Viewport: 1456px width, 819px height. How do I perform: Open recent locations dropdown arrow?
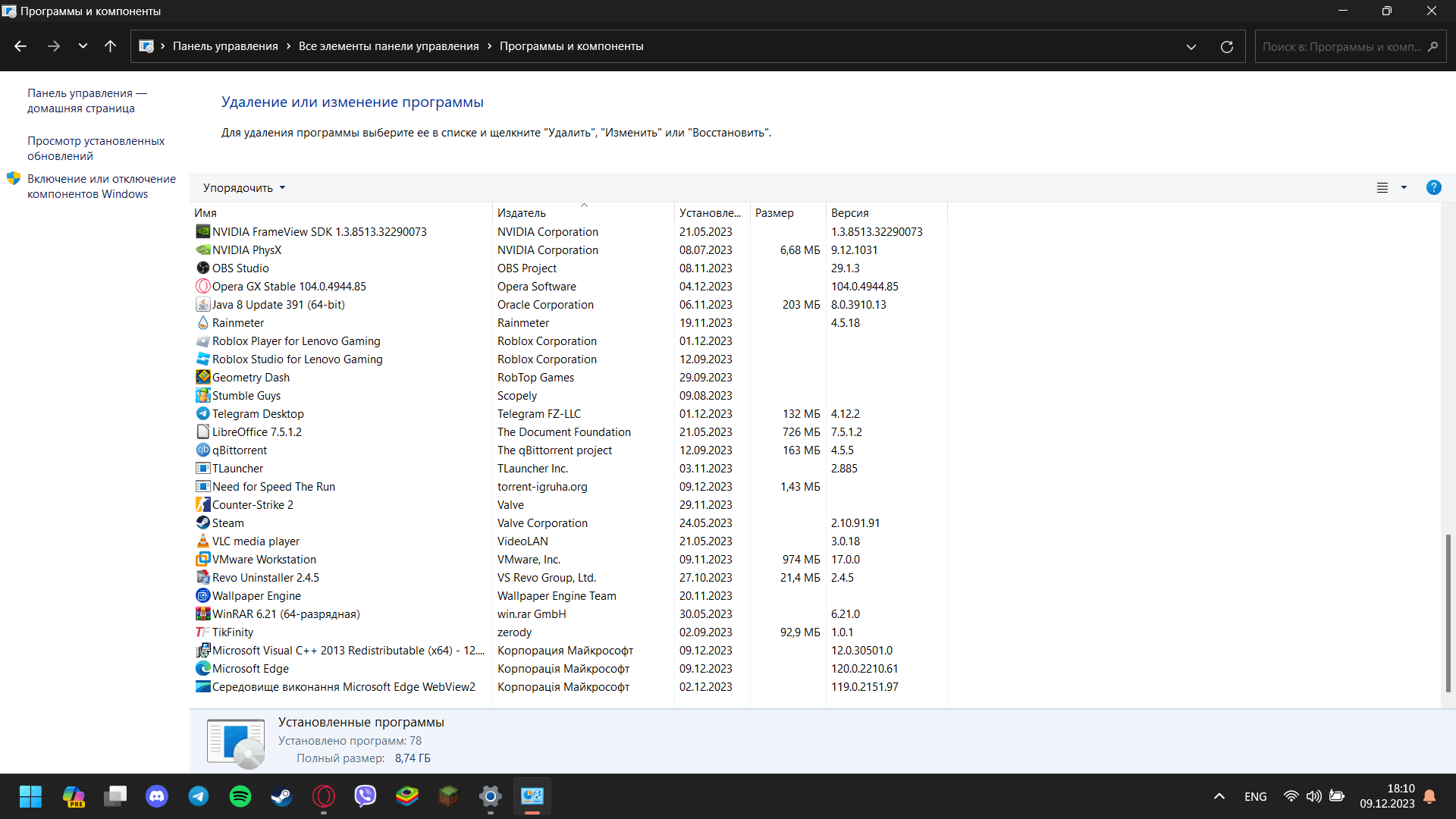83,46
